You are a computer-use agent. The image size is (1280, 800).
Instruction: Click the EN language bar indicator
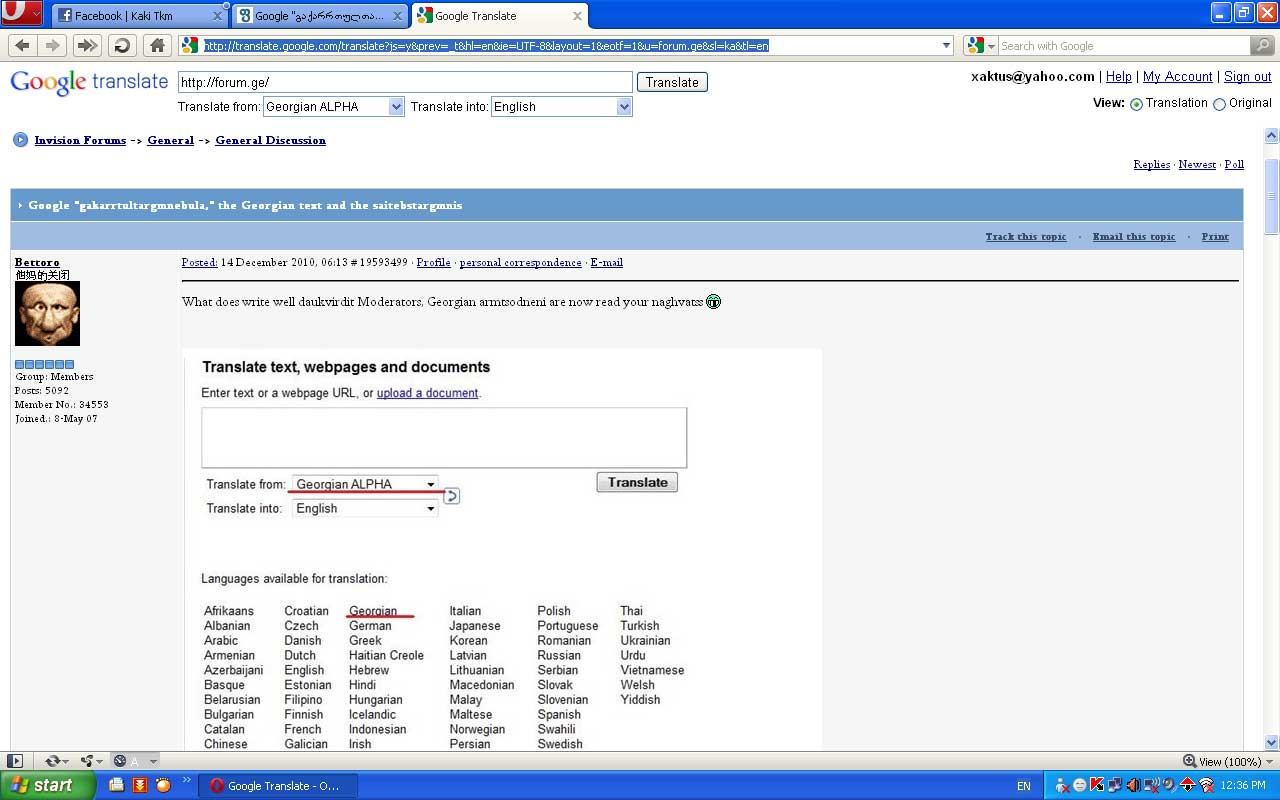pos(1023,786)
